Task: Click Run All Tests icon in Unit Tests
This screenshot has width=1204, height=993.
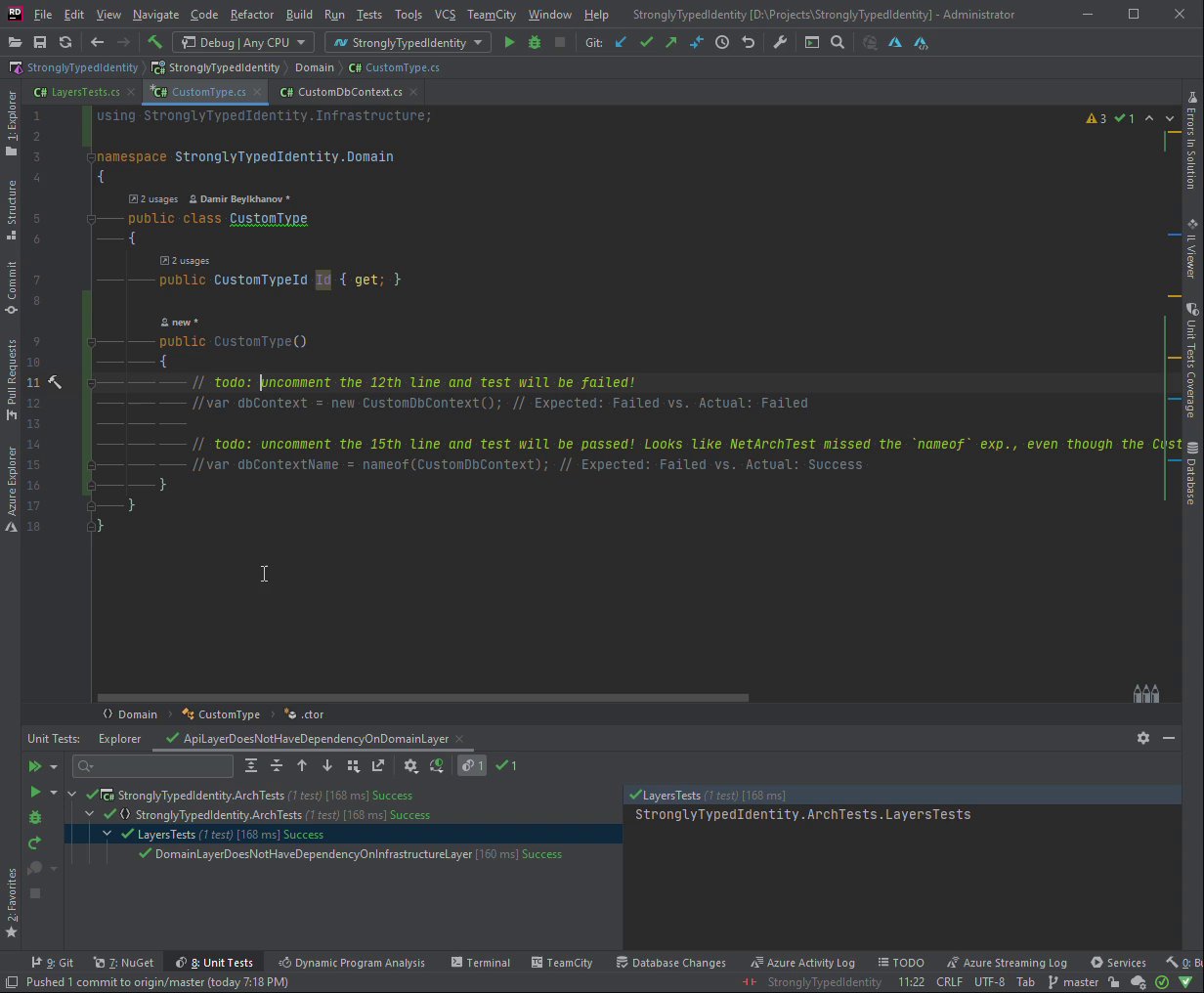Action: (x=35, y=766)
